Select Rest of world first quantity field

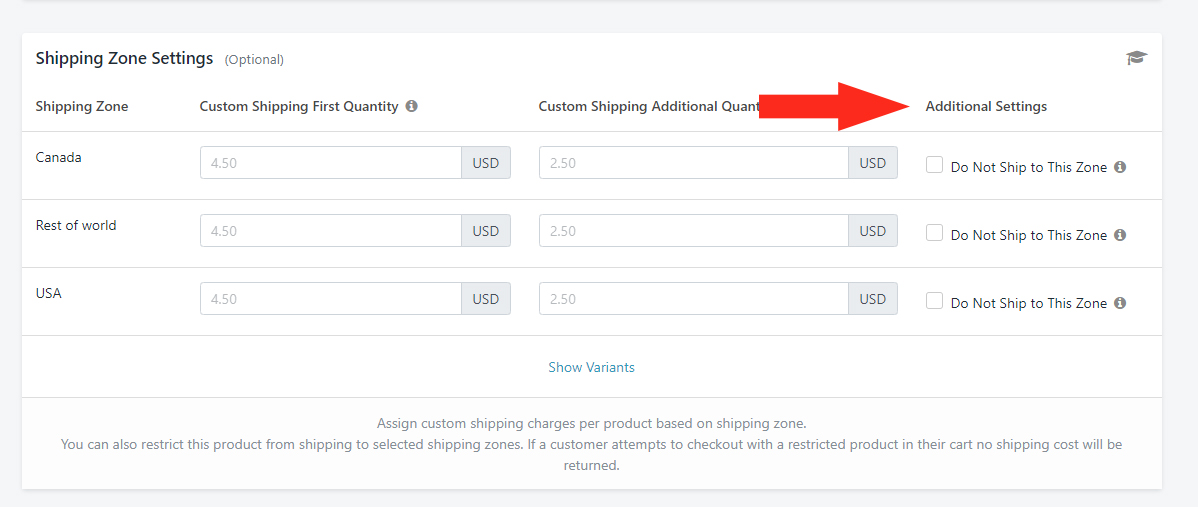[x=331, y=231]
